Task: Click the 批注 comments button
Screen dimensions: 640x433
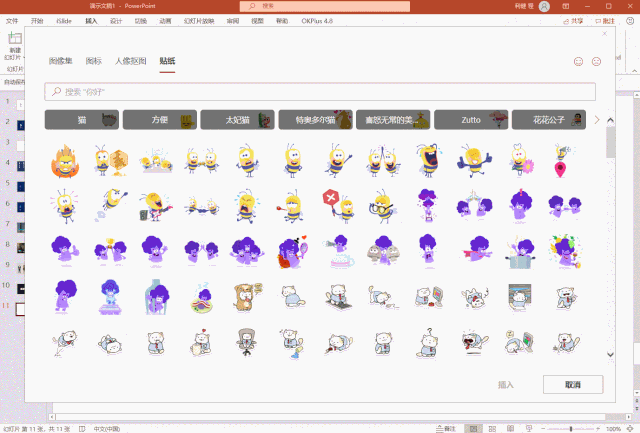Action: pyautogui.click(x=604, y=21)
